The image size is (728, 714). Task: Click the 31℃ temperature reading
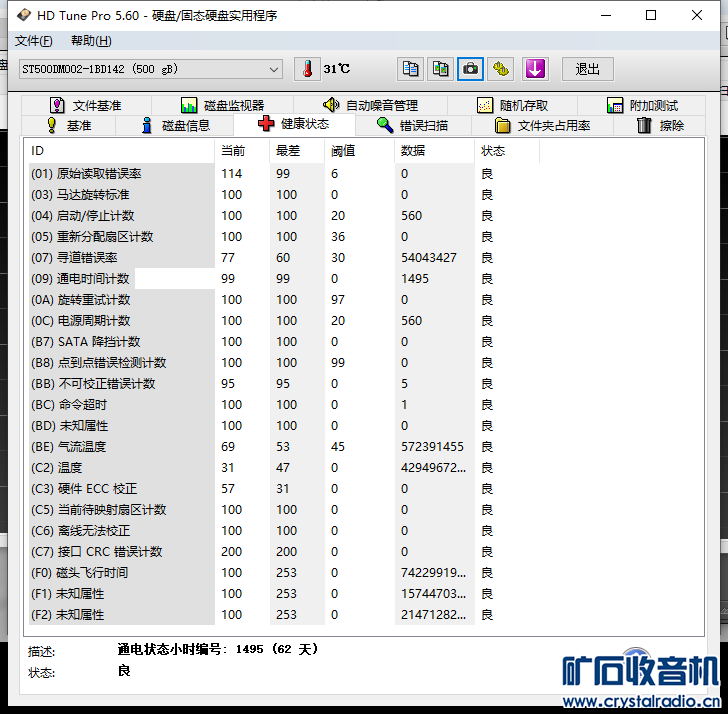[337, 69]
